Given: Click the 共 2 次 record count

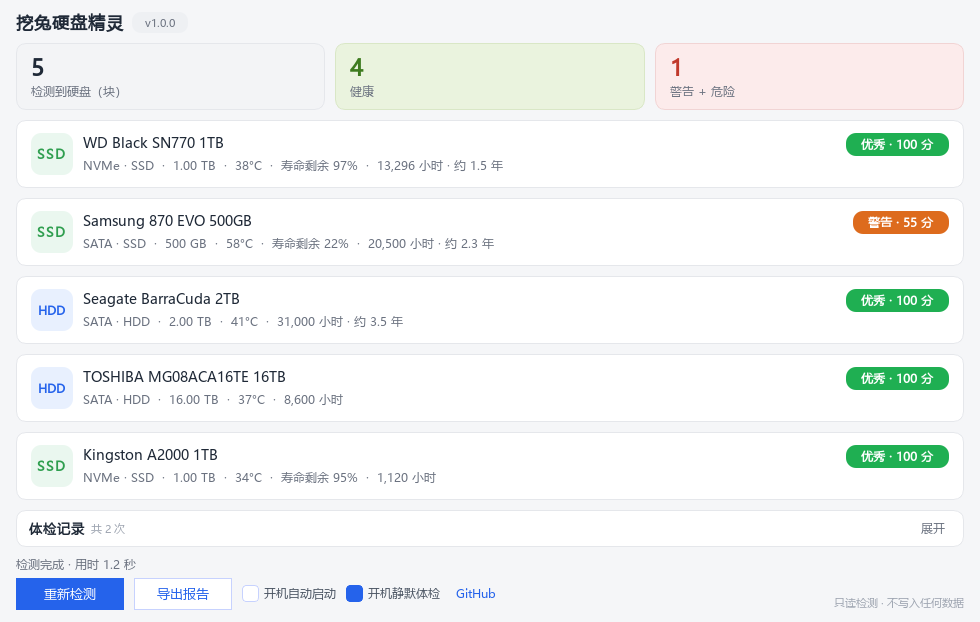Looking at the screenshot, I should [x=108, y=529].
